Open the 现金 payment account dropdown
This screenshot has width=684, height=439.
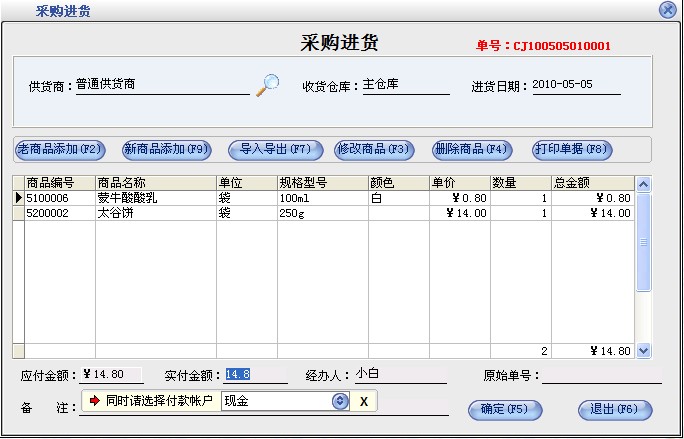(x=340, y=401)
